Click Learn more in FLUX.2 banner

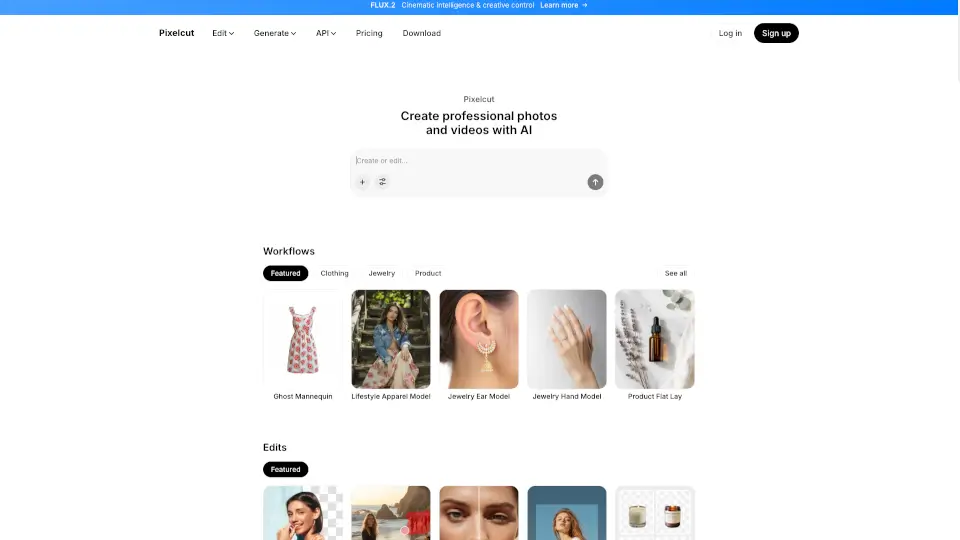pyautogui.click(x=563, y=5)
